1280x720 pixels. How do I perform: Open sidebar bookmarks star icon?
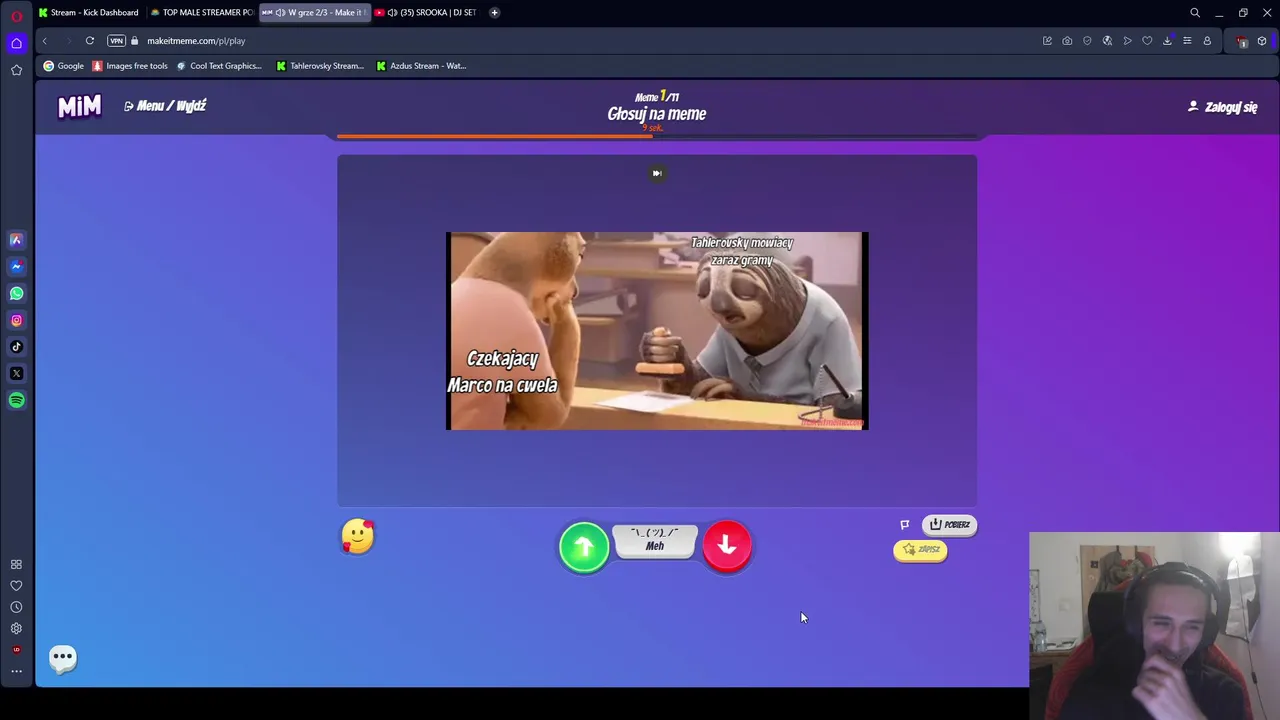[16, 70]
